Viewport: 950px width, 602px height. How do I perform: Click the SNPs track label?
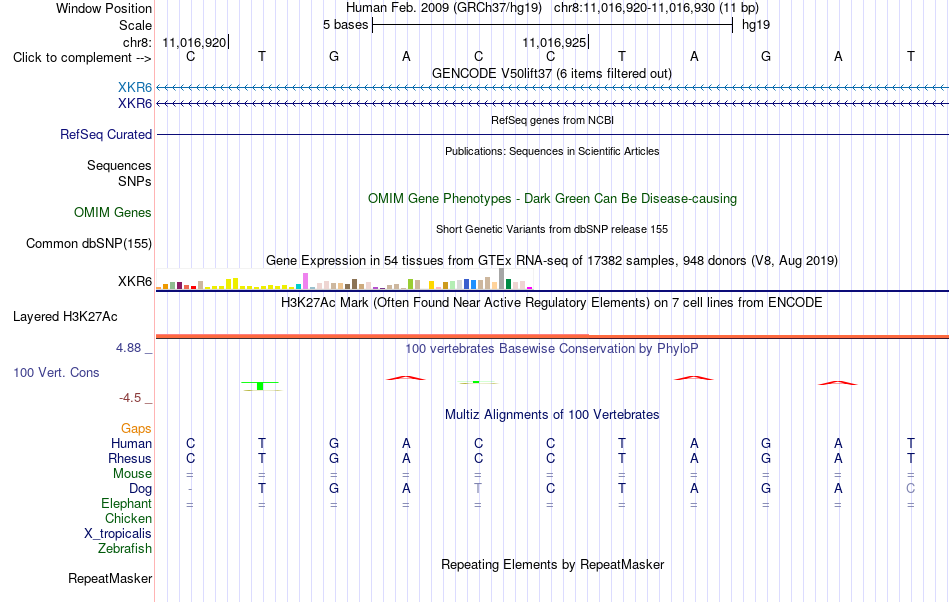pyautogui.click(x=135, y=181)
